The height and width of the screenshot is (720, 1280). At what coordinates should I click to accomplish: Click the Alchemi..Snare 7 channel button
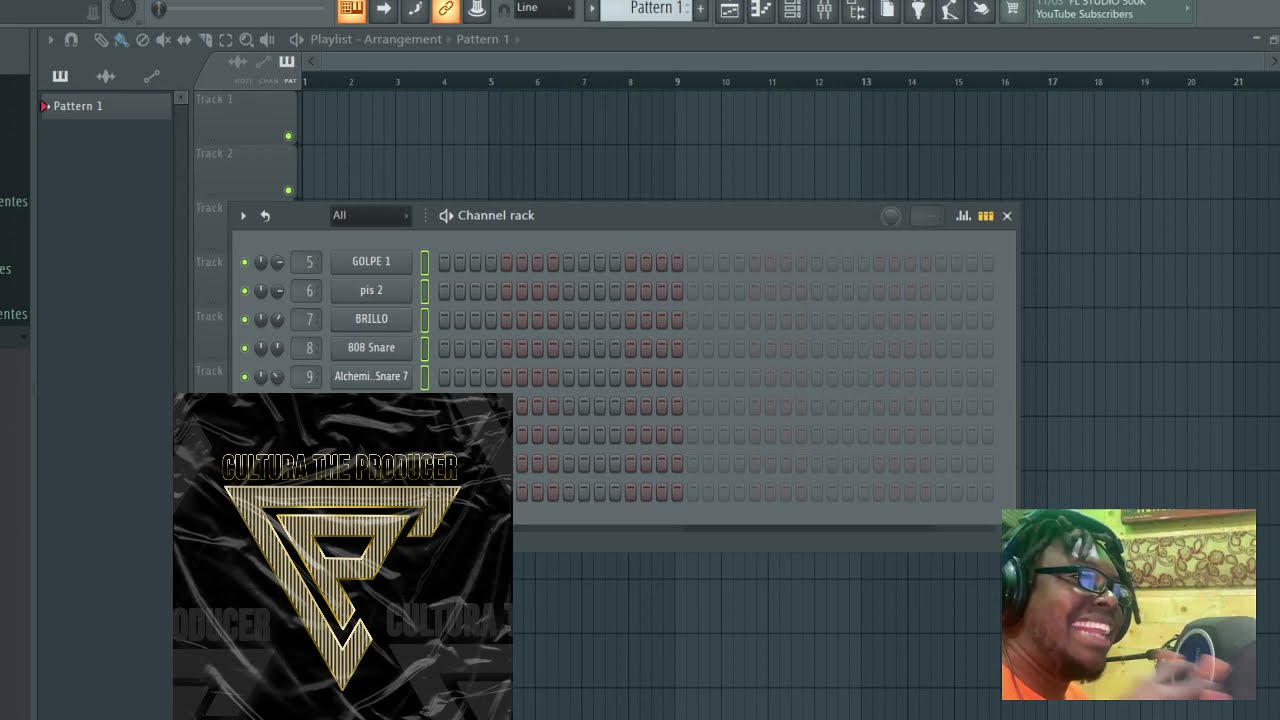click(x=371, y=377)
